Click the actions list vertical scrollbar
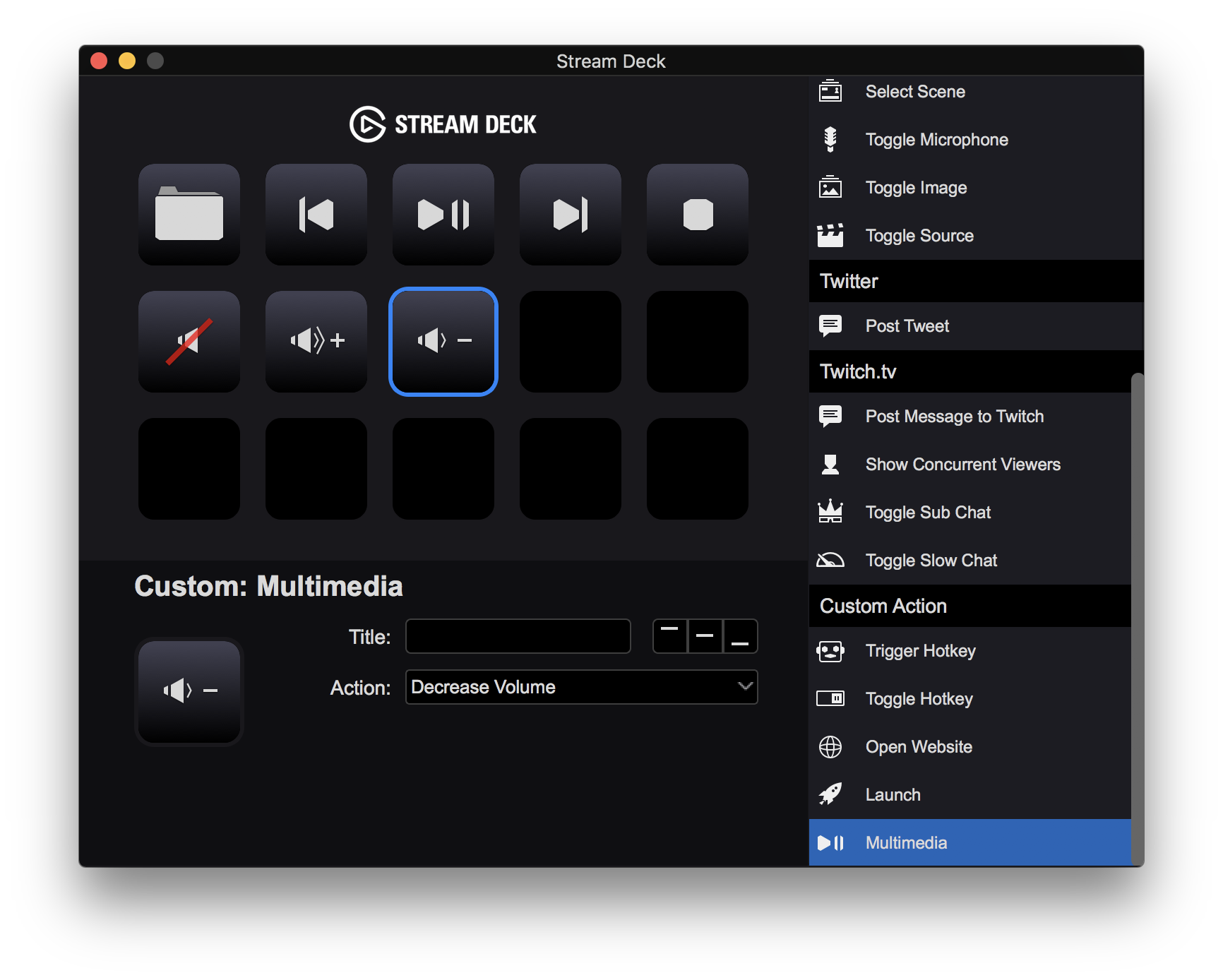 point(1137,619)
